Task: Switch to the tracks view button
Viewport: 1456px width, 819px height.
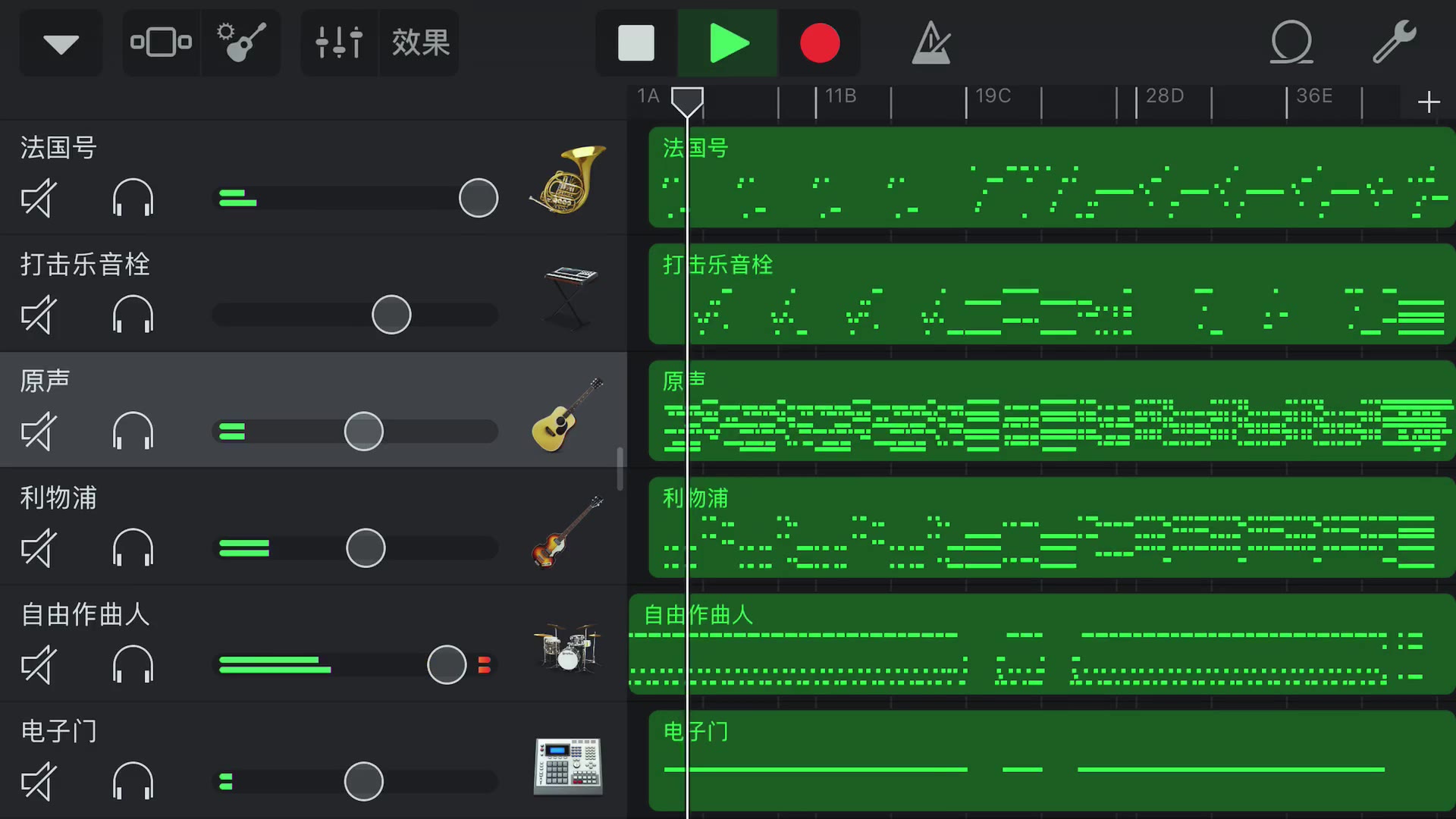Action: pyautogui.click(x=161, y=42)
